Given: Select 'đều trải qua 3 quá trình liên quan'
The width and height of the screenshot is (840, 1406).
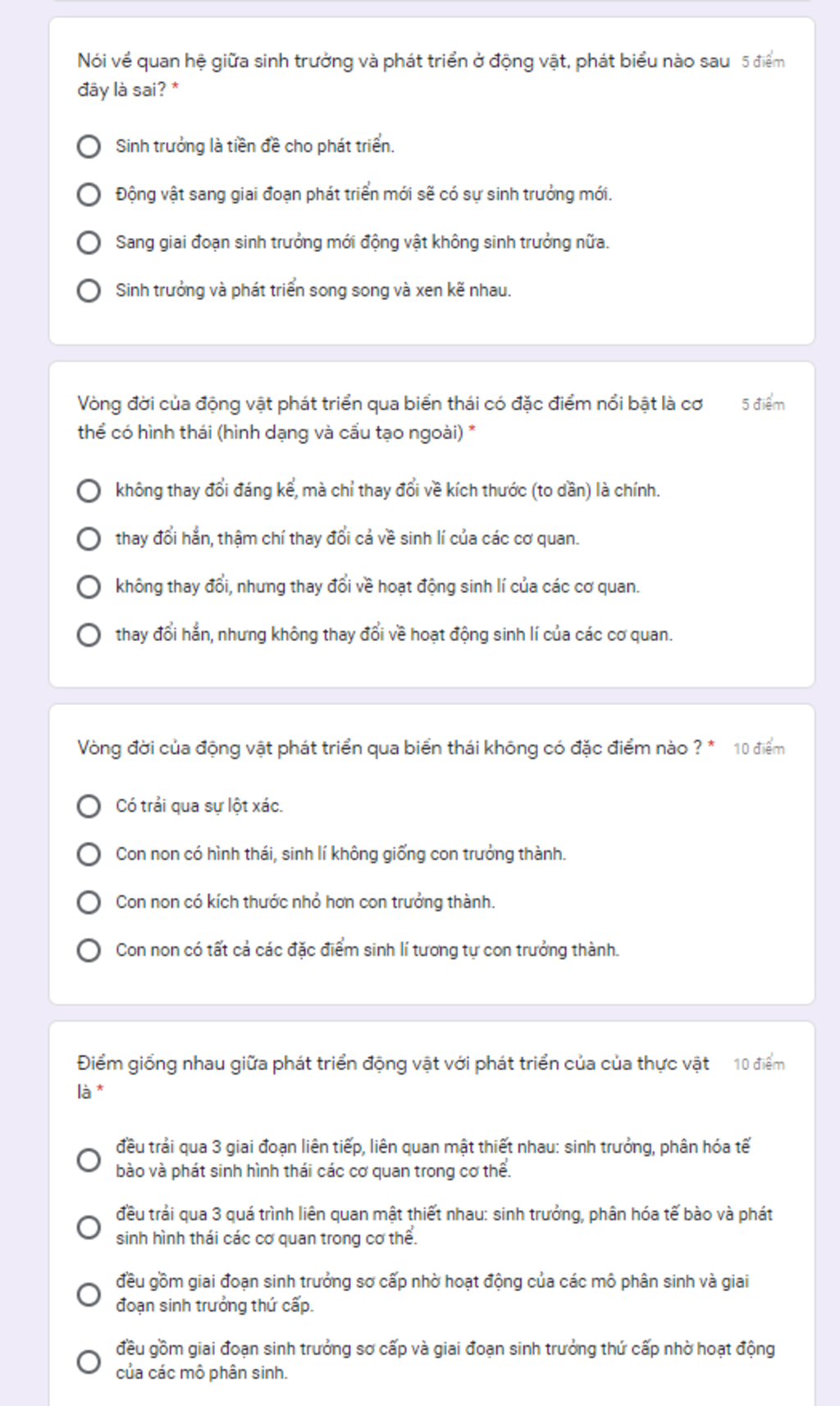Looking at the screenshot, I should (89, 1227).
